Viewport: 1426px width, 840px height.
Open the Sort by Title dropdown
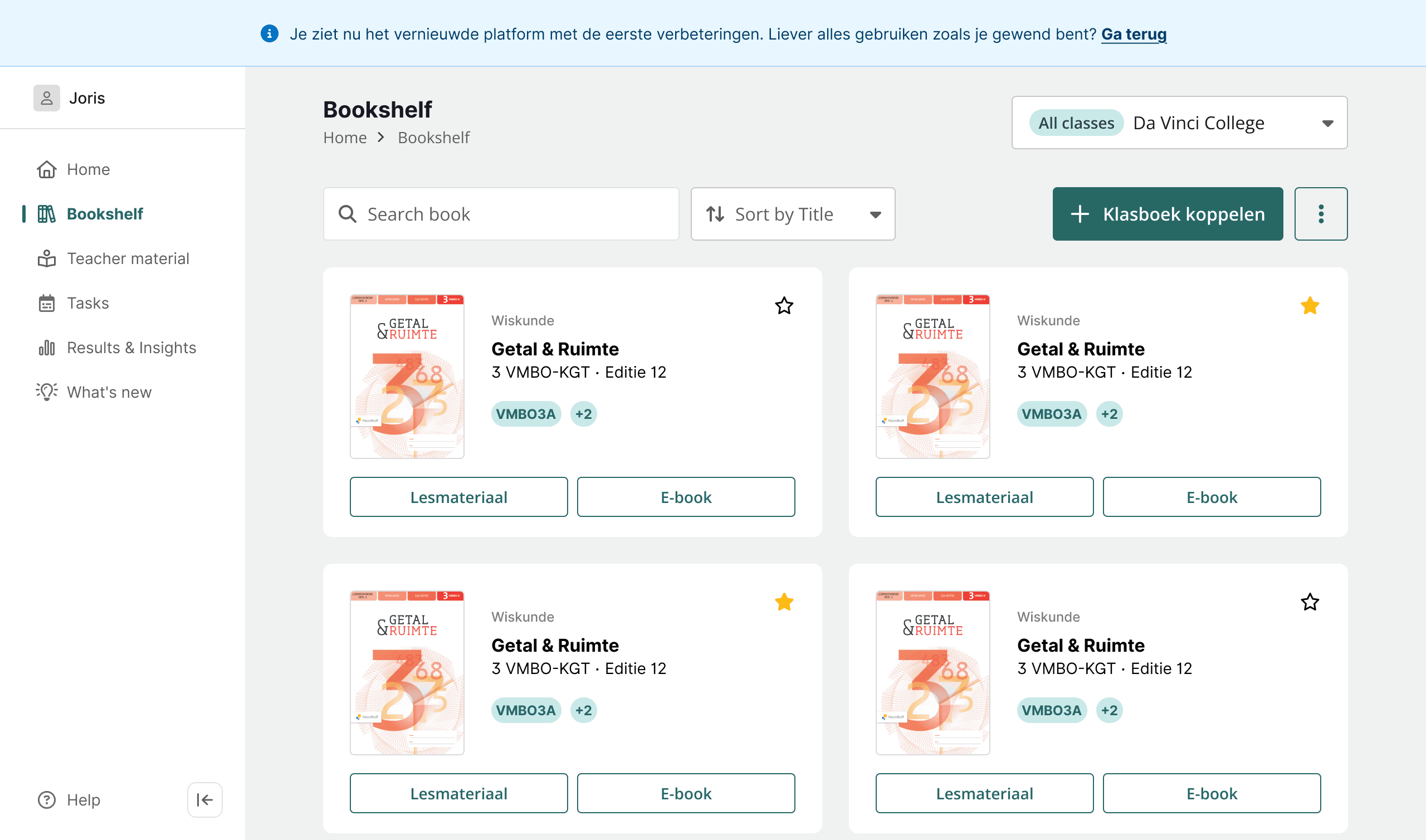click(x=793, y=214)
